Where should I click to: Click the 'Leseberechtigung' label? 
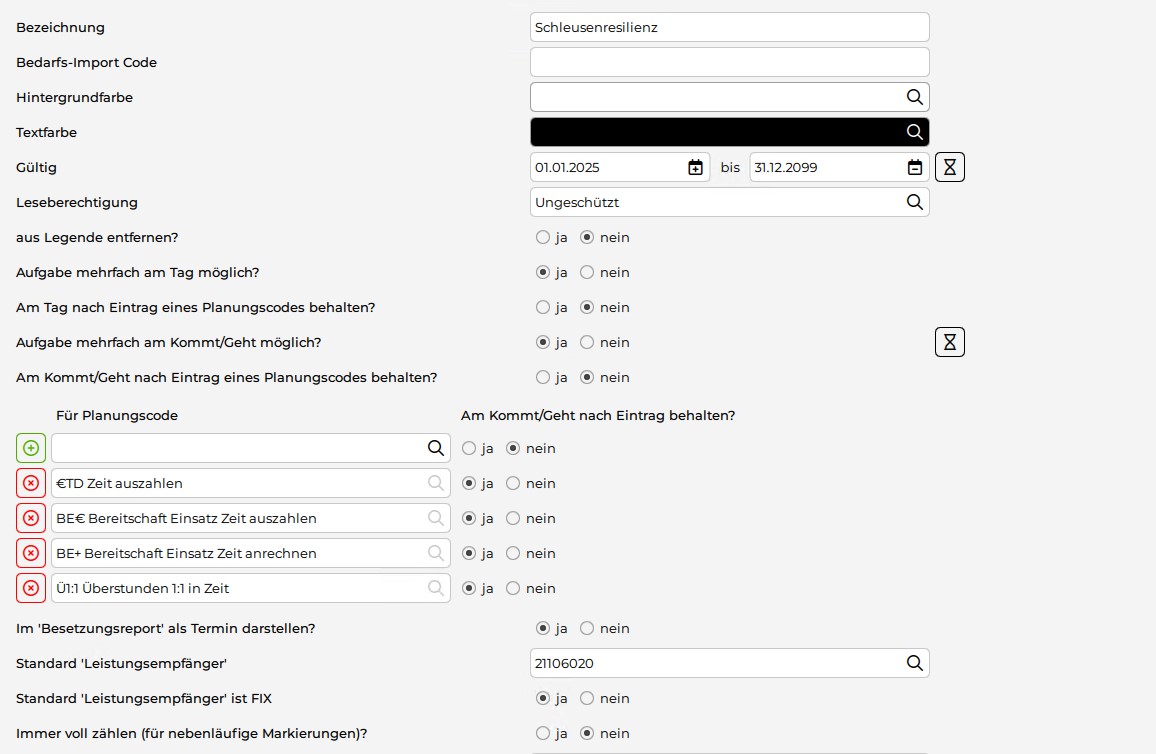point(77,203)
